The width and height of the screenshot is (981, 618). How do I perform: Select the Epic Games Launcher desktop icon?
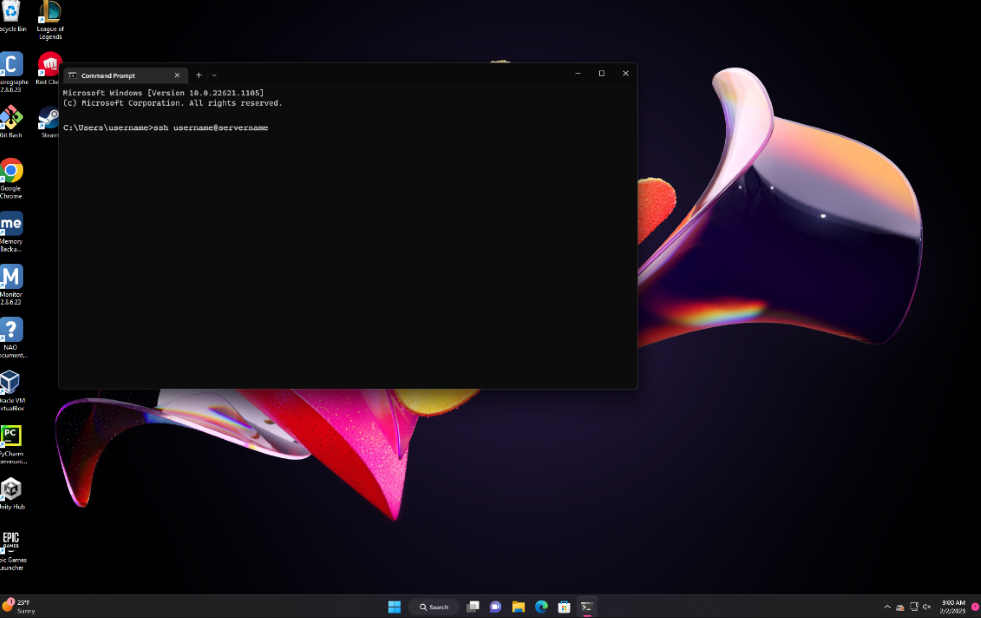pos(12,551)
